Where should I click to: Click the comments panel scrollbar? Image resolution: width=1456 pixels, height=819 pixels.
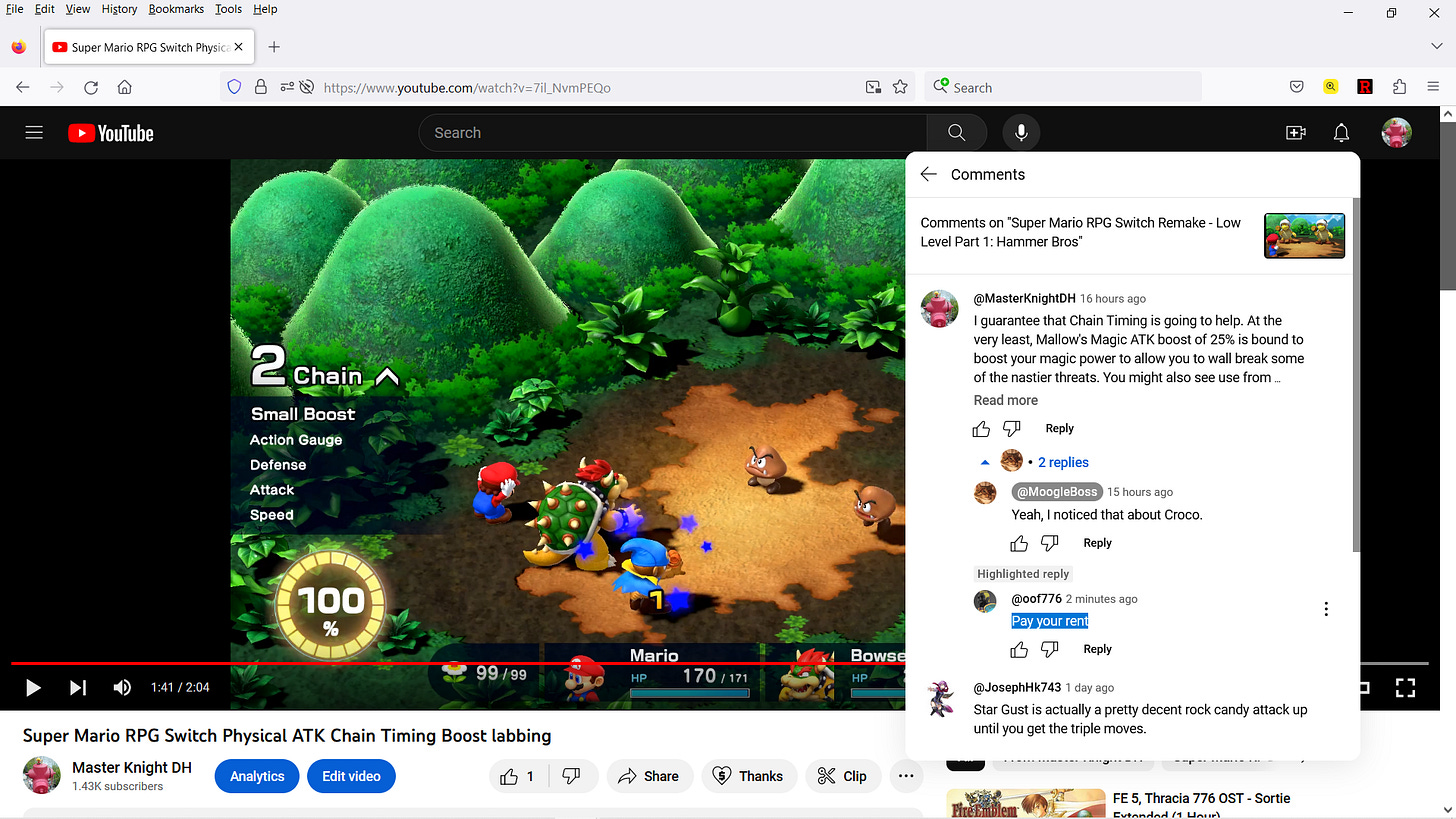tap(1356, 374)
